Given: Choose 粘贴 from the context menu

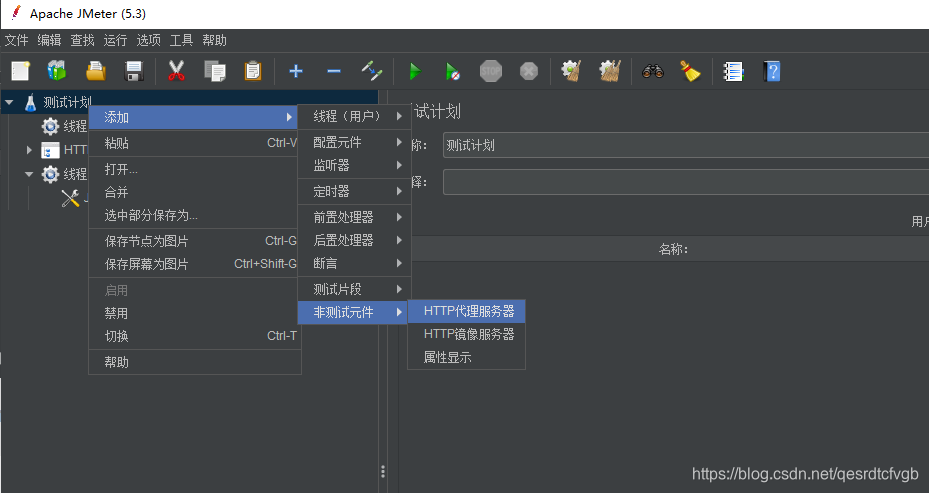Looking at the screenshot, I should click(195, 143).
